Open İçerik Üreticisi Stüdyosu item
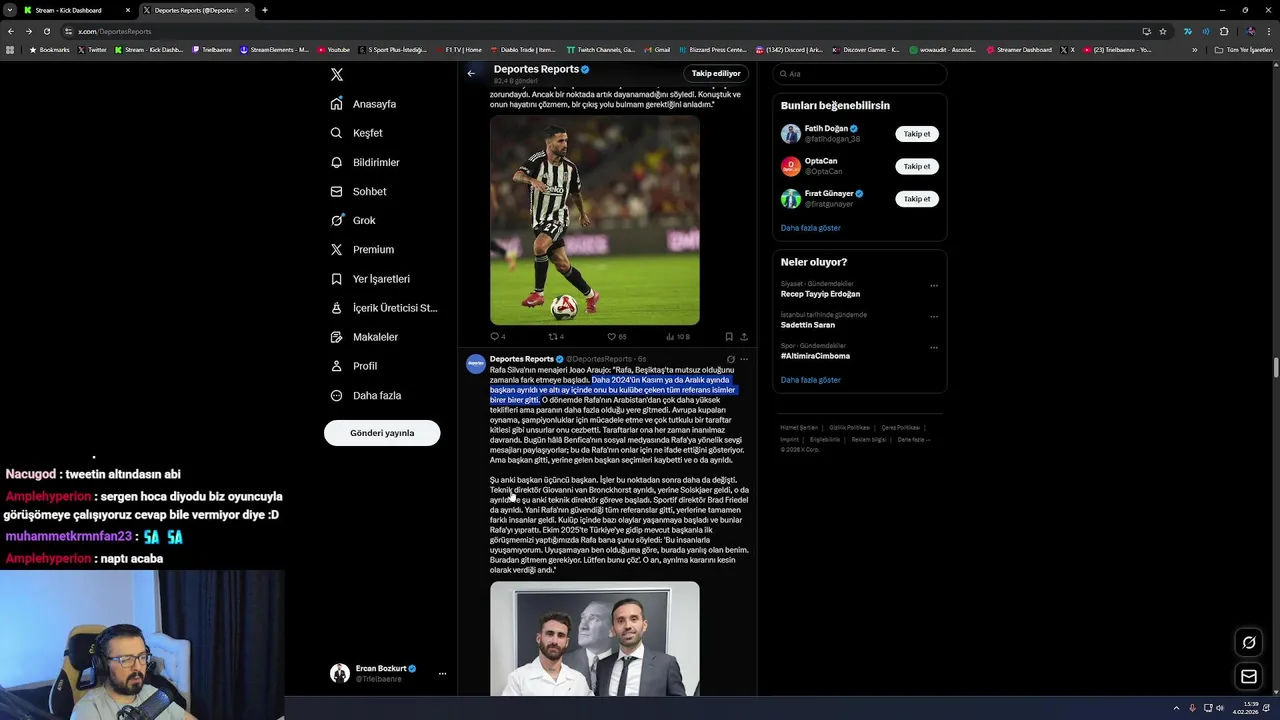 click(x=384, y=308)
